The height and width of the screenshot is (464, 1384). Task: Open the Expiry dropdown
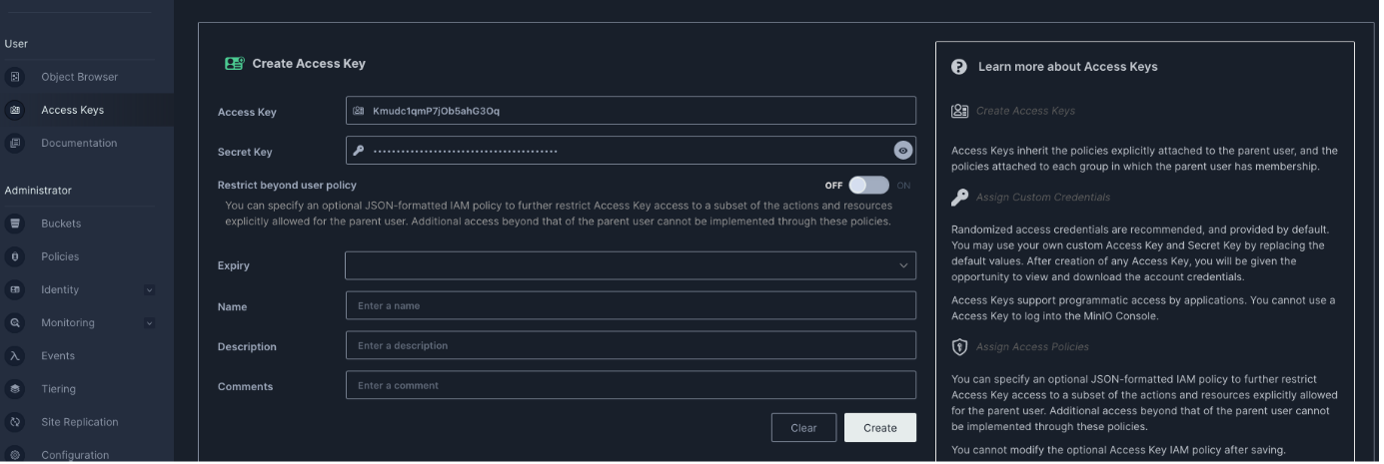[x=630, y=266]
